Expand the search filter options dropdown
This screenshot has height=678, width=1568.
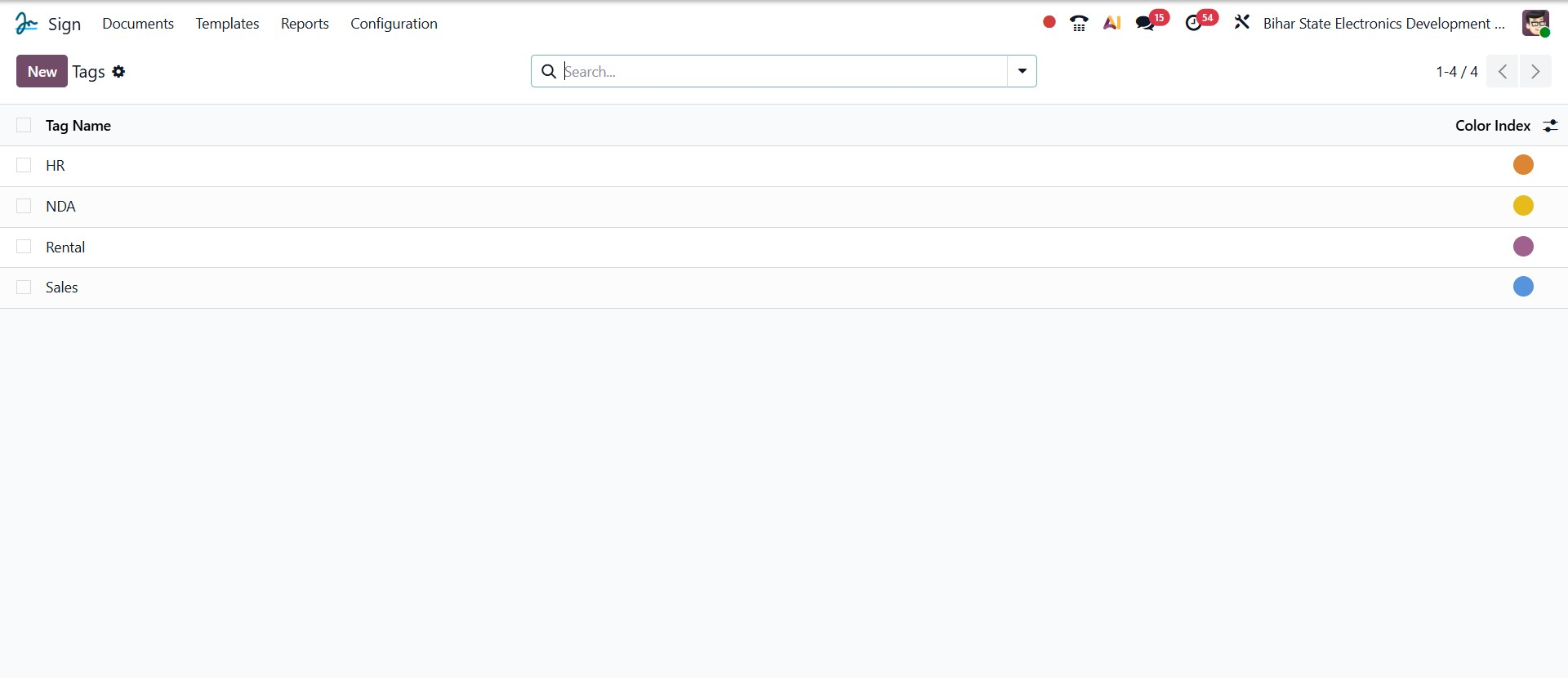point(1022,71)
